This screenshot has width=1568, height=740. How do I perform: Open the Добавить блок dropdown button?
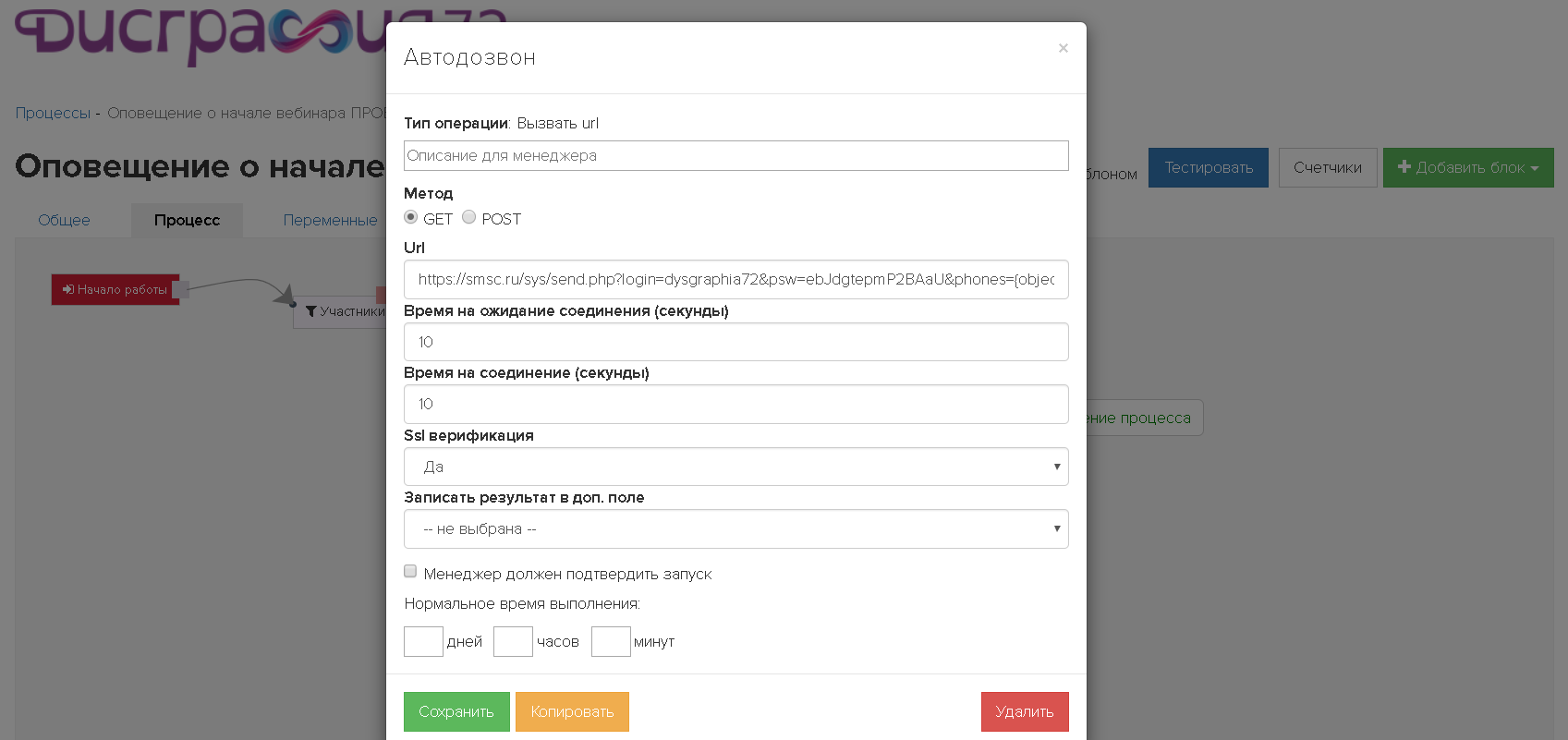coord(1467,168)
